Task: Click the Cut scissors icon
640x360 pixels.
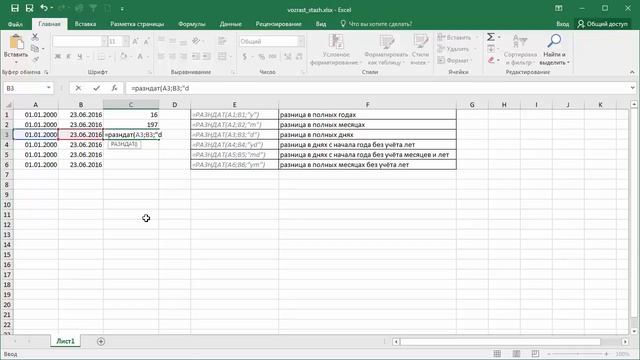Action: click(35, 38)
